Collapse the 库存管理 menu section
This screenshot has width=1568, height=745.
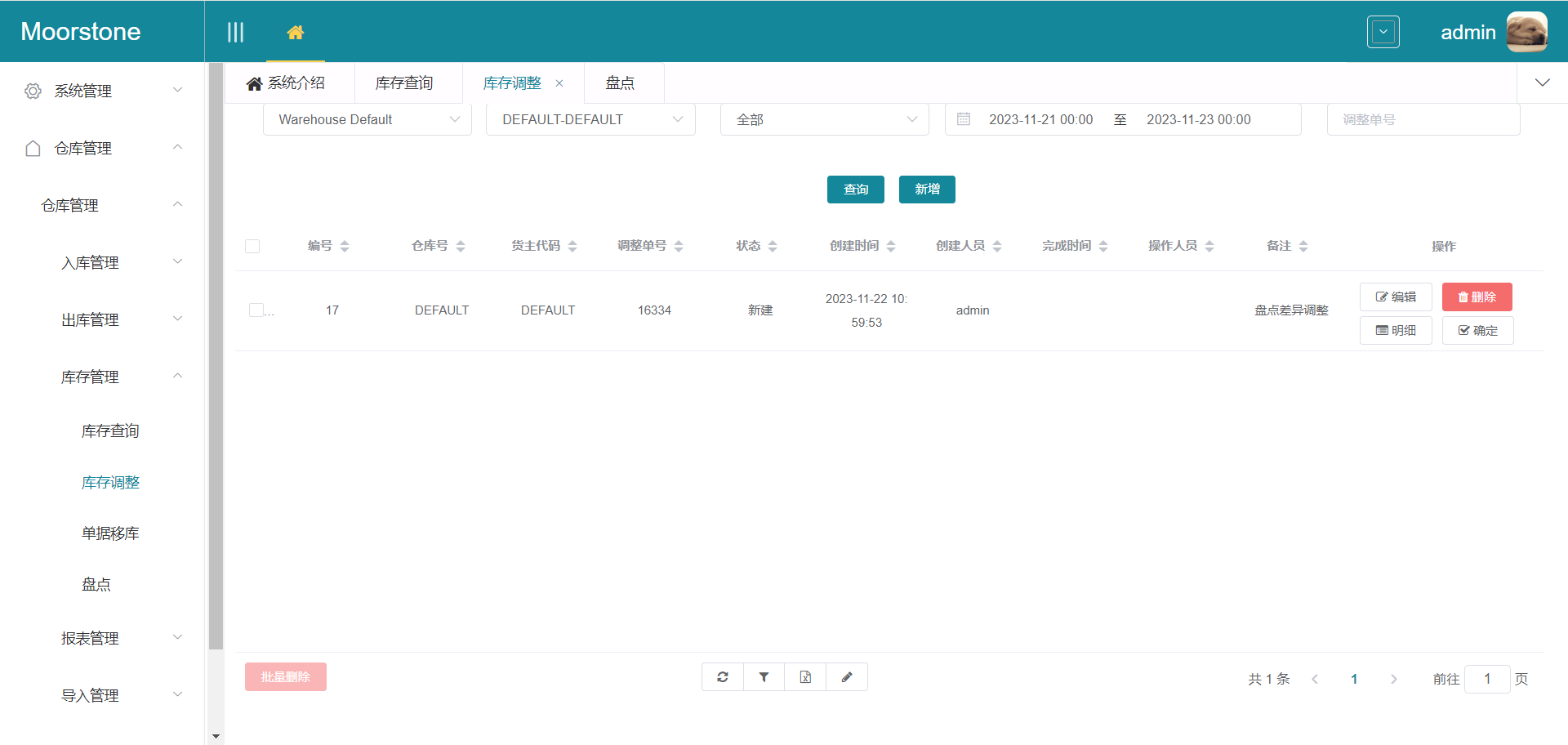coord(90,377)
